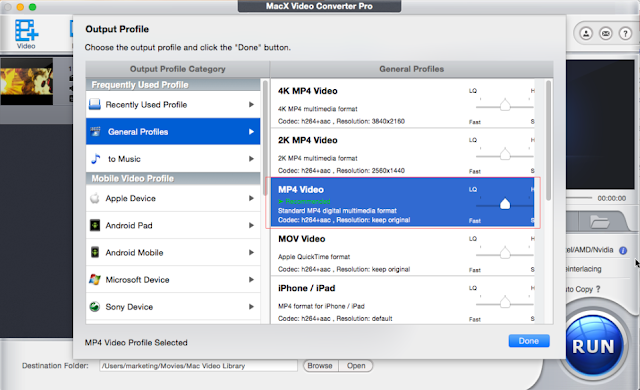Expand Sony Device arrow
This screenshot has width=640, height=390.
[251, 306]
